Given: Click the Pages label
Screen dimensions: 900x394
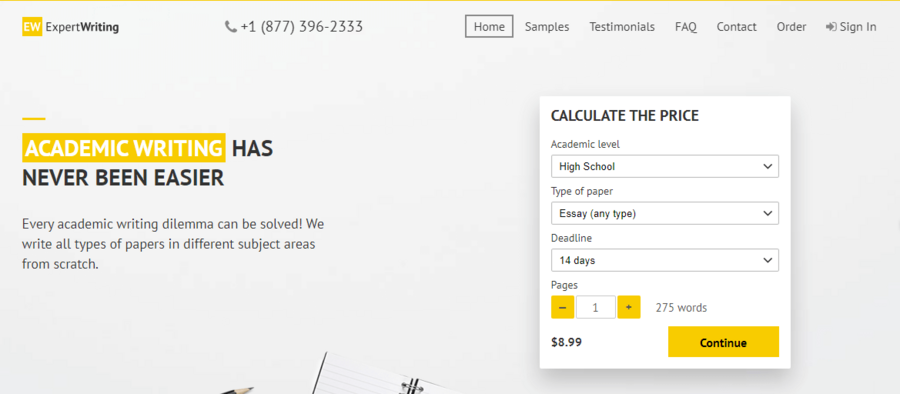Looking at the screenshot, I should coord(564,285).
